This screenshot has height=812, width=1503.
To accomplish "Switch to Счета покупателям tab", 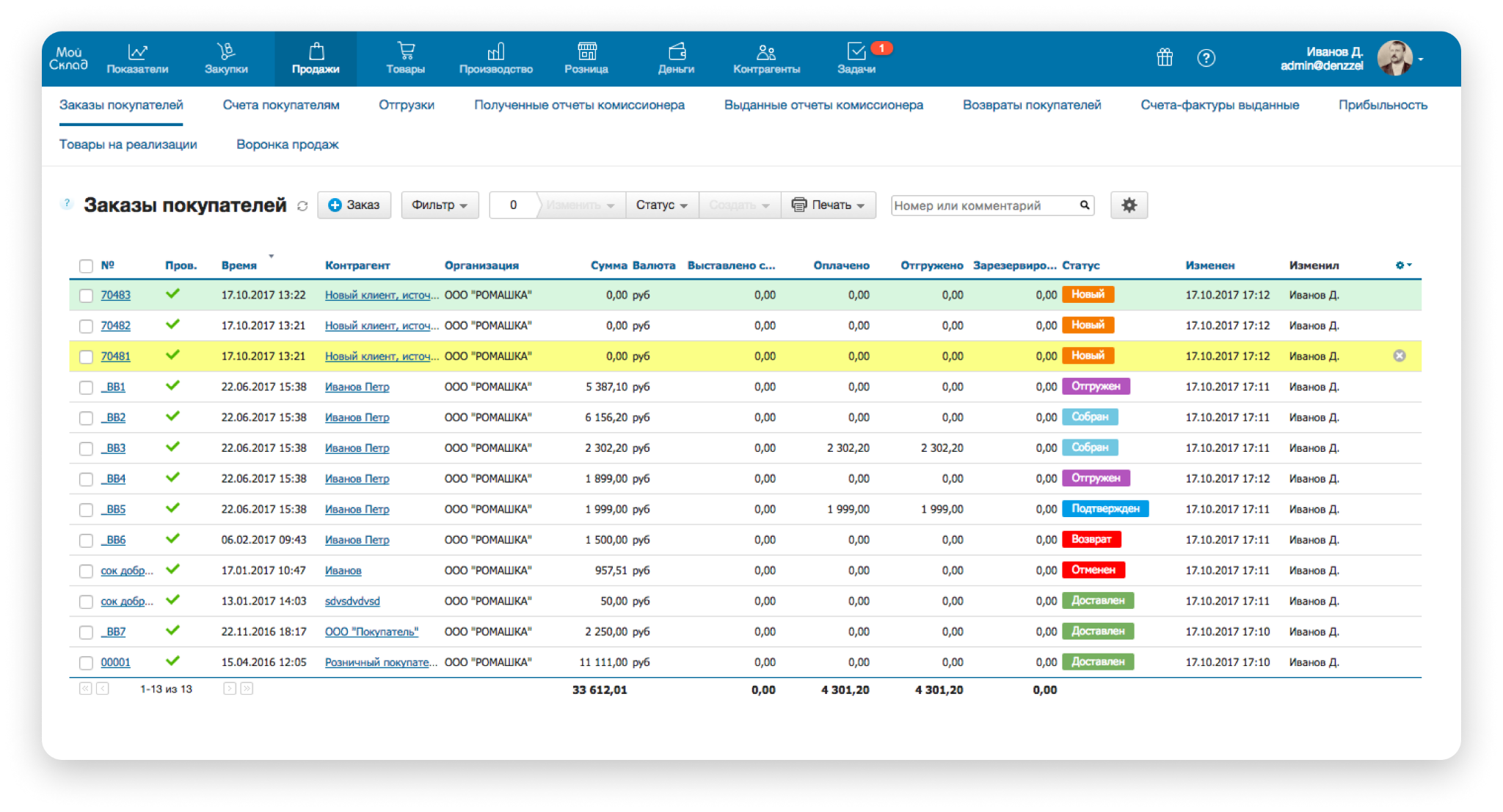I will [x=281, y=105].
